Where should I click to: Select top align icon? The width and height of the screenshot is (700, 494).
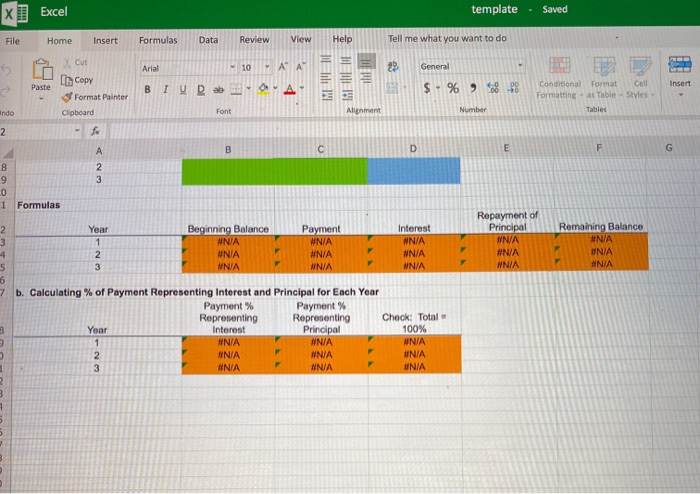click(x=326, y=60)
